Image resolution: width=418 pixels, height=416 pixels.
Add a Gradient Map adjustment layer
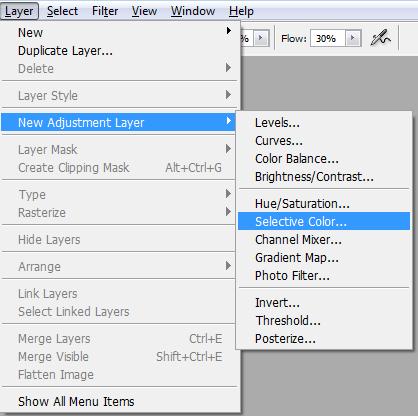324,257
